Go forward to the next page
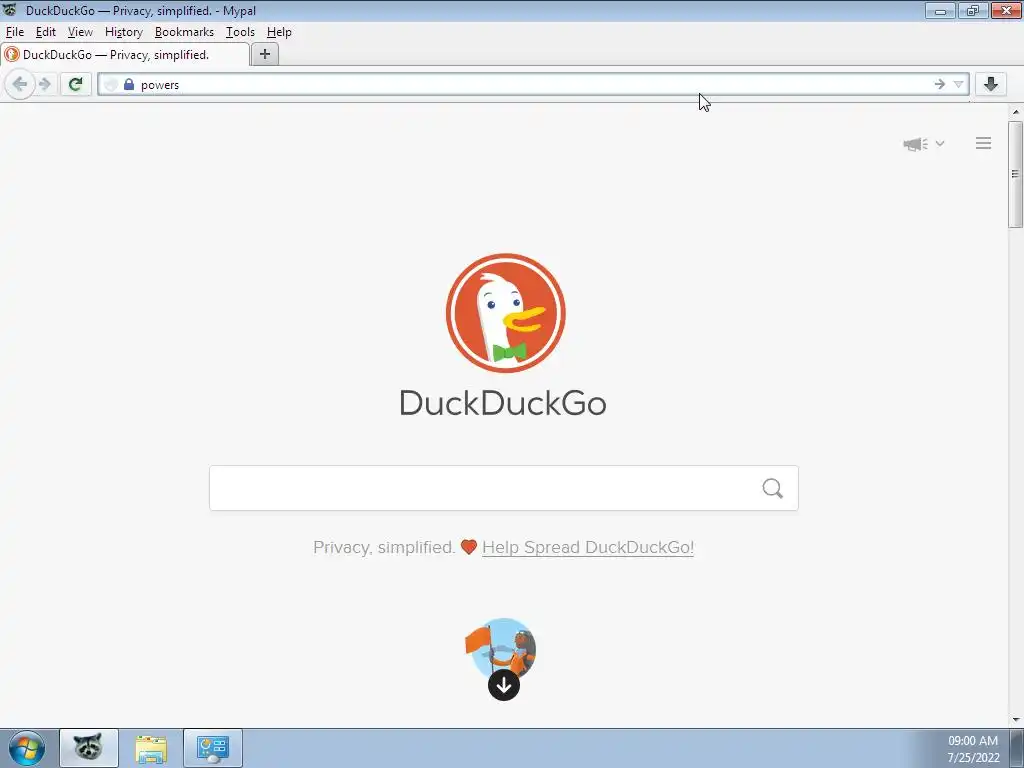Image resolution: width=1024 pixels, height=768 pixels. point(44,84)
